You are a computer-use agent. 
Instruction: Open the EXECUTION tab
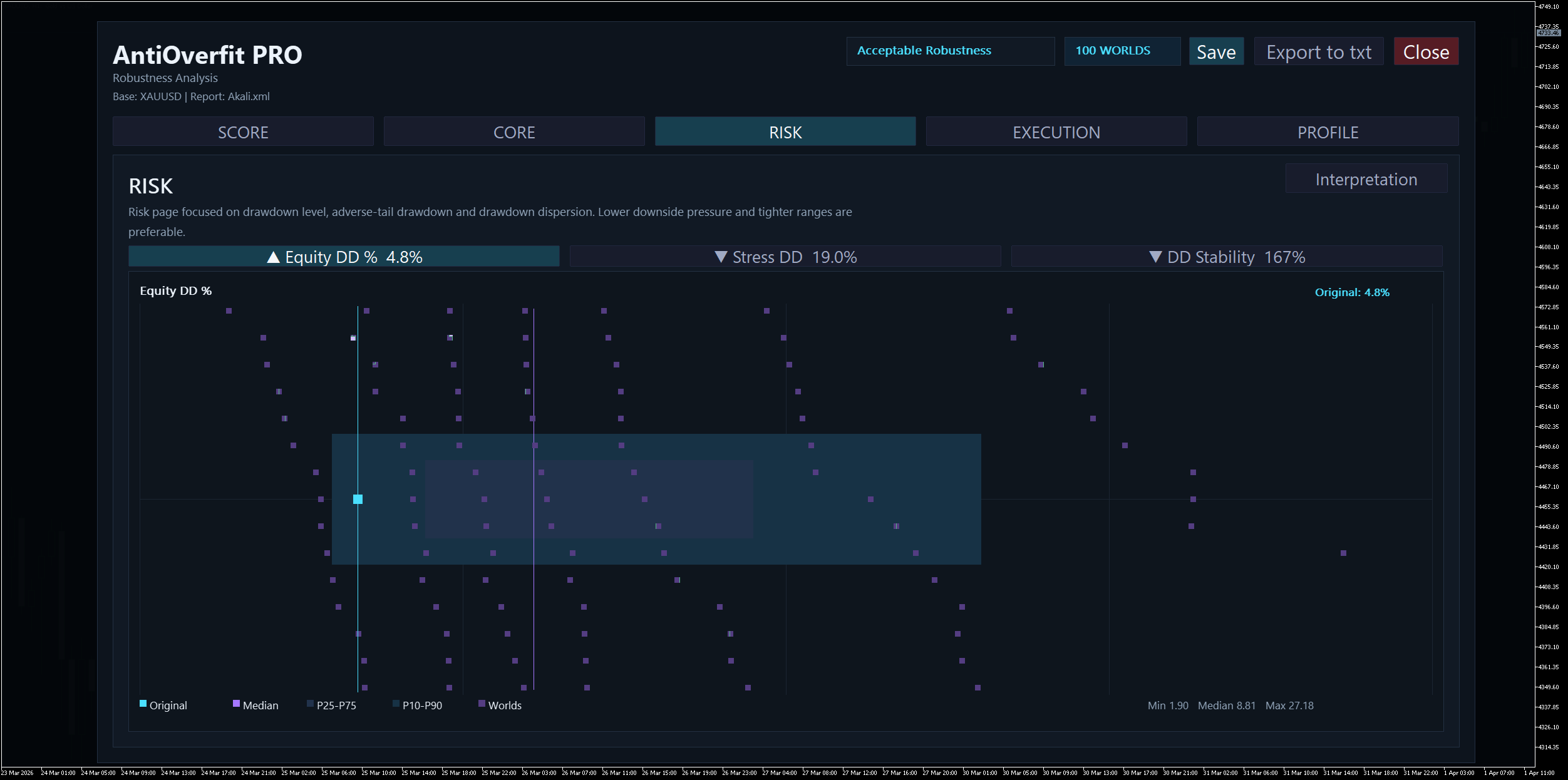[x=1056, y=132]
